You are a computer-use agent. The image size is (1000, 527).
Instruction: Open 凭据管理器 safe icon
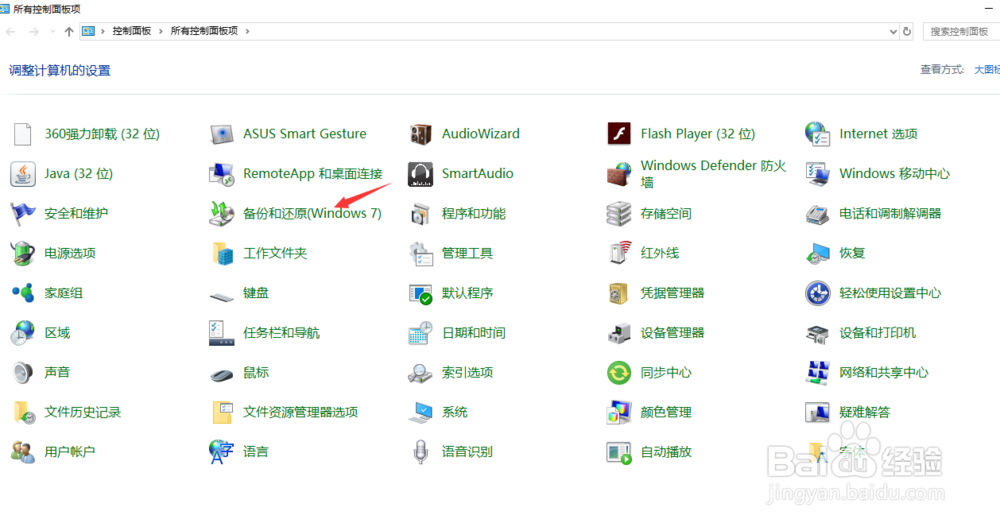coord(619,293)
